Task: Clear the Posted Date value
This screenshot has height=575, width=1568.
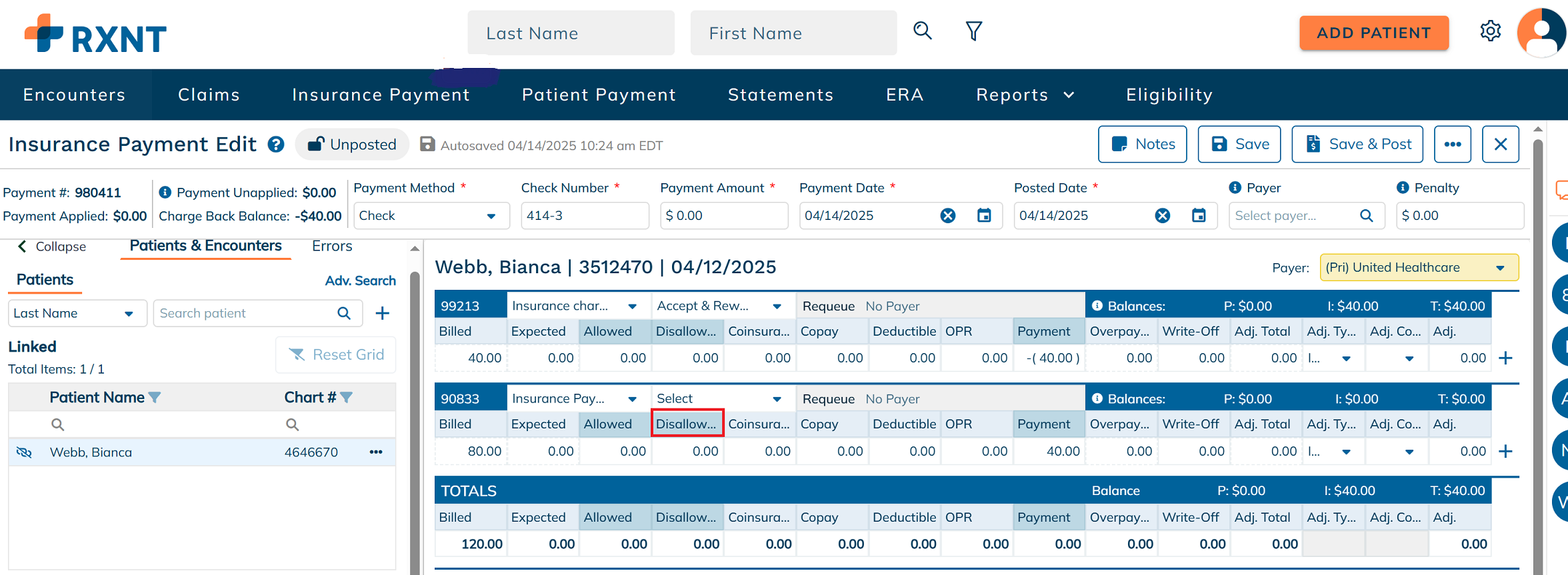Action: (x=1163, y=215)
